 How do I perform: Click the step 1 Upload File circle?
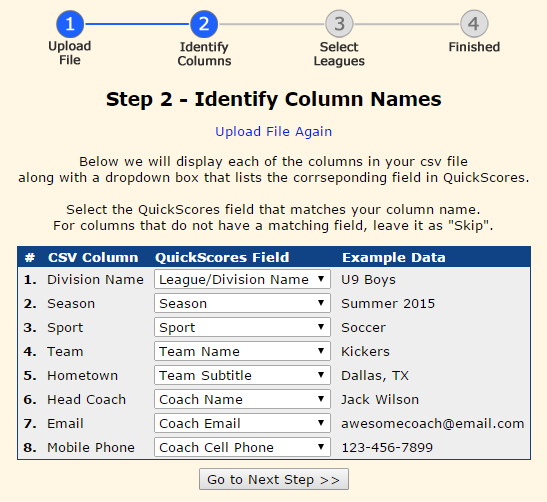click(70, 24)
